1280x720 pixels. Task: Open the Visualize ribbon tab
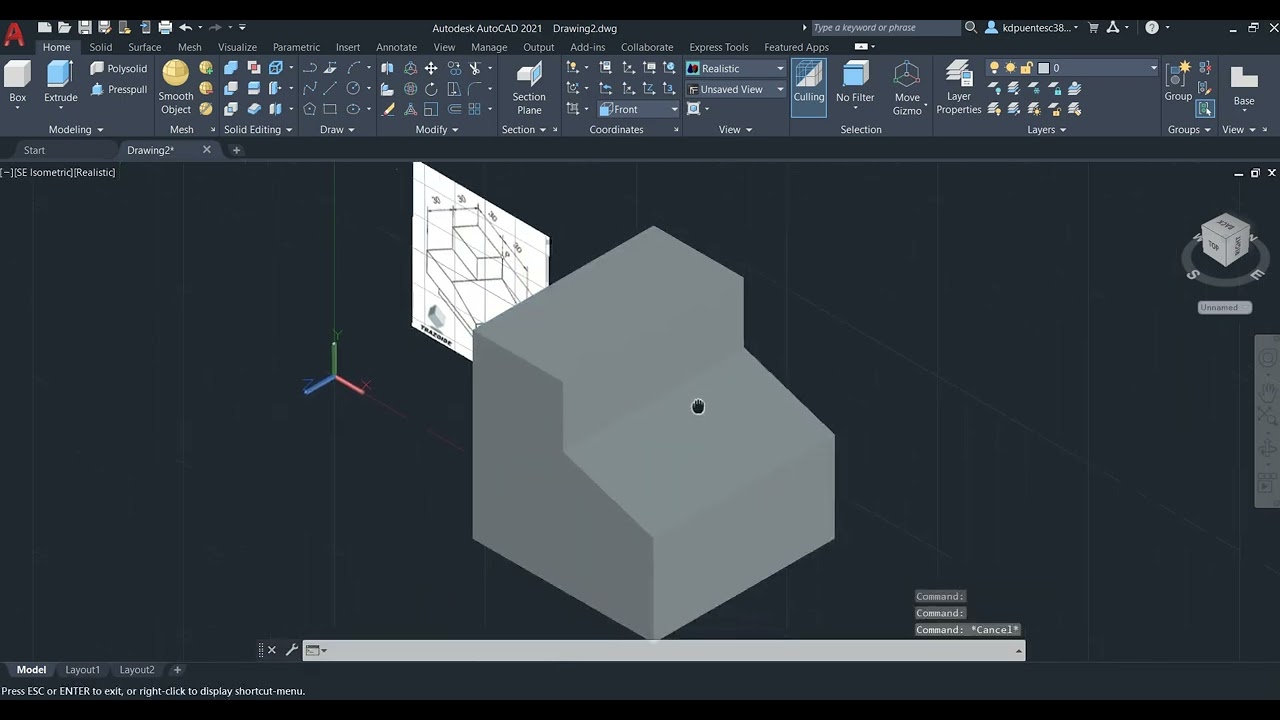tap(237, 47)
